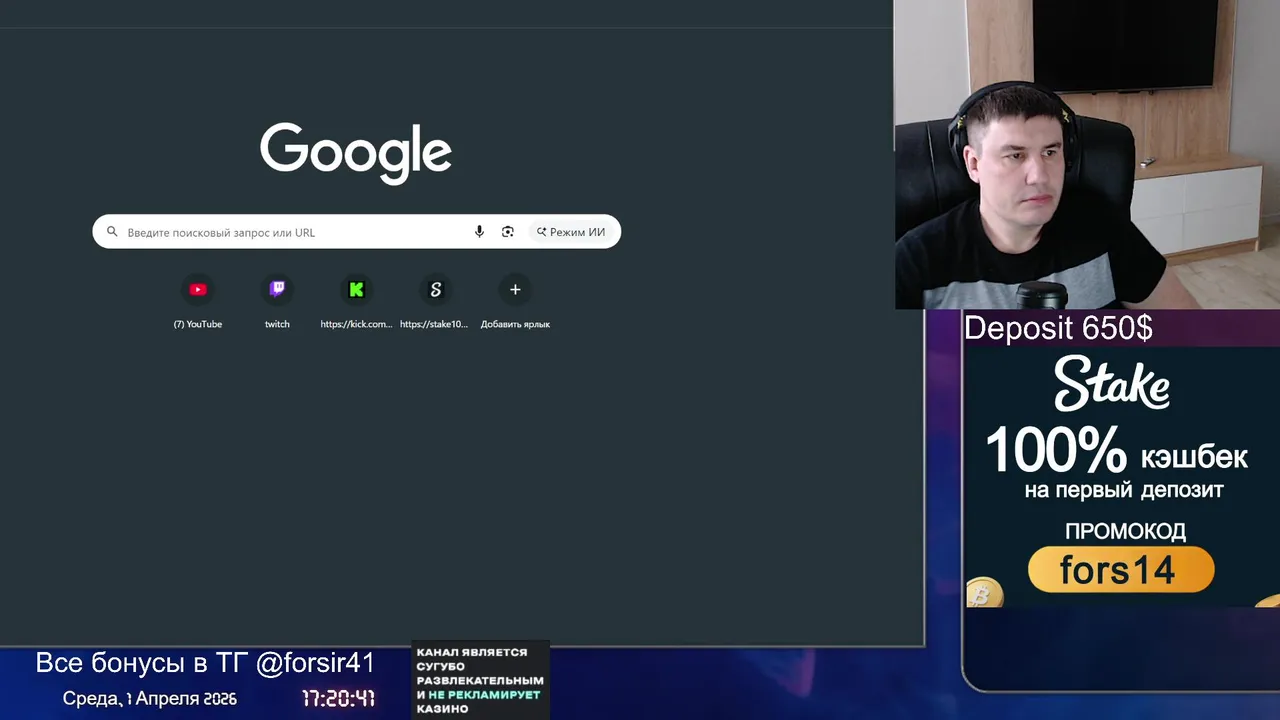Viewport: 1280px width, 720px height.
Task: Search by image with lens icon
Action: tap(508, 232)
